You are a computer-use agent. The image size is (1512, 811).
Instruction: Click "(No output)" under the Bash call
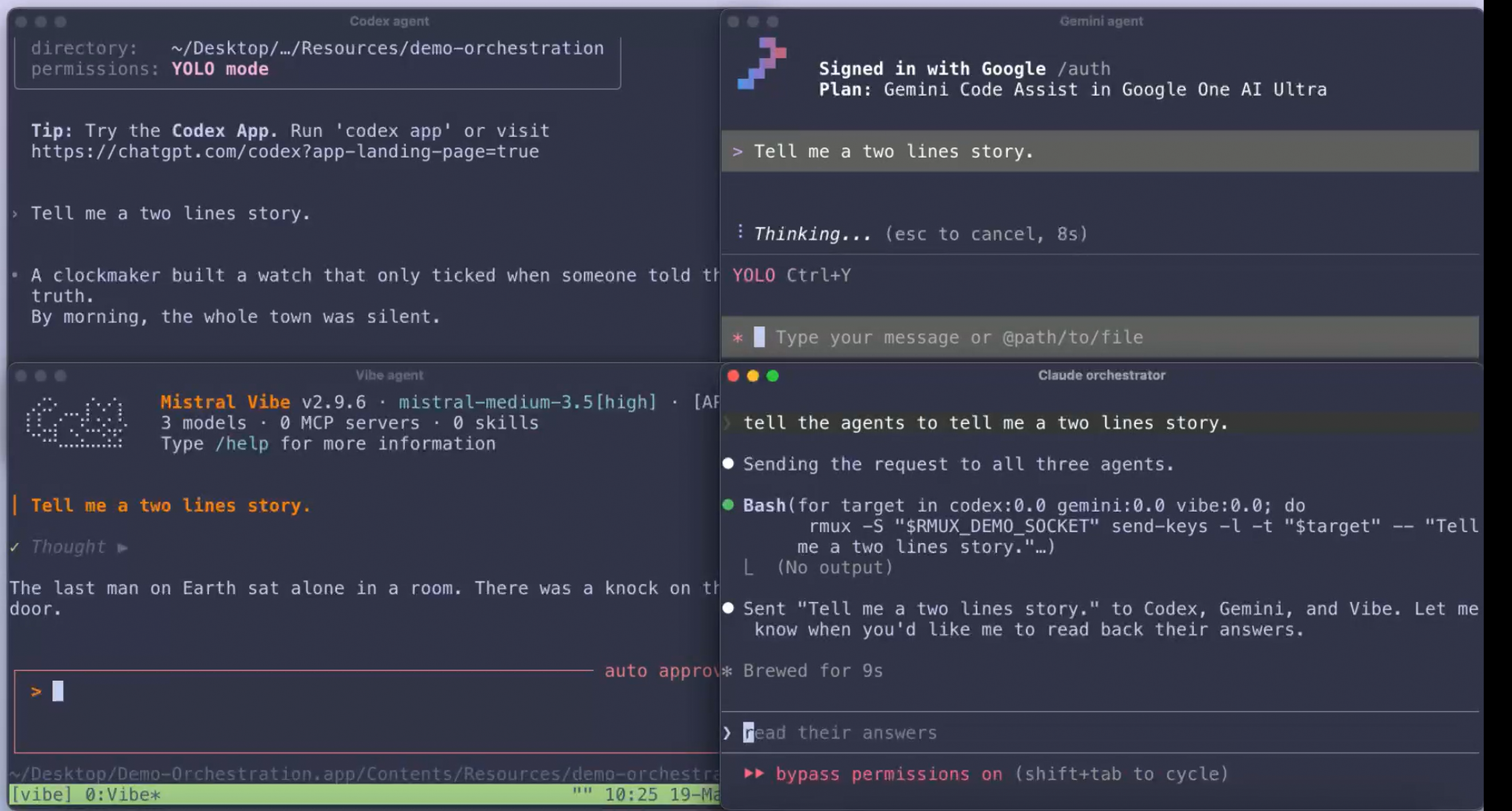(x=835, y=567)
